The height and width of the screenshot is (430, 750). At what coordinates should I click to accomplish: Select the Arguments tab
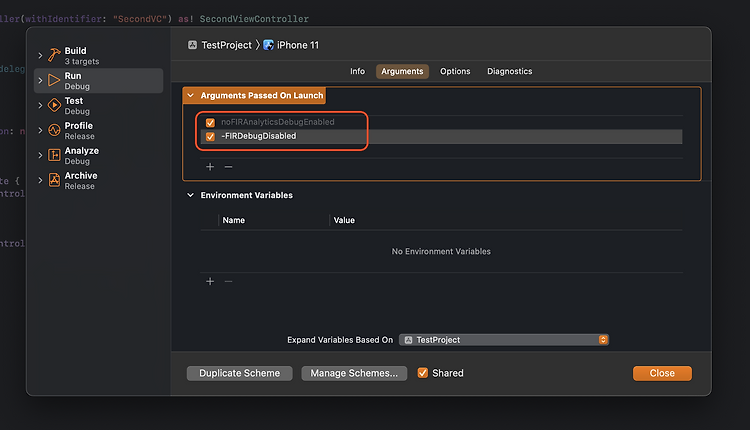pyautogui.click(x=402, y=71)
